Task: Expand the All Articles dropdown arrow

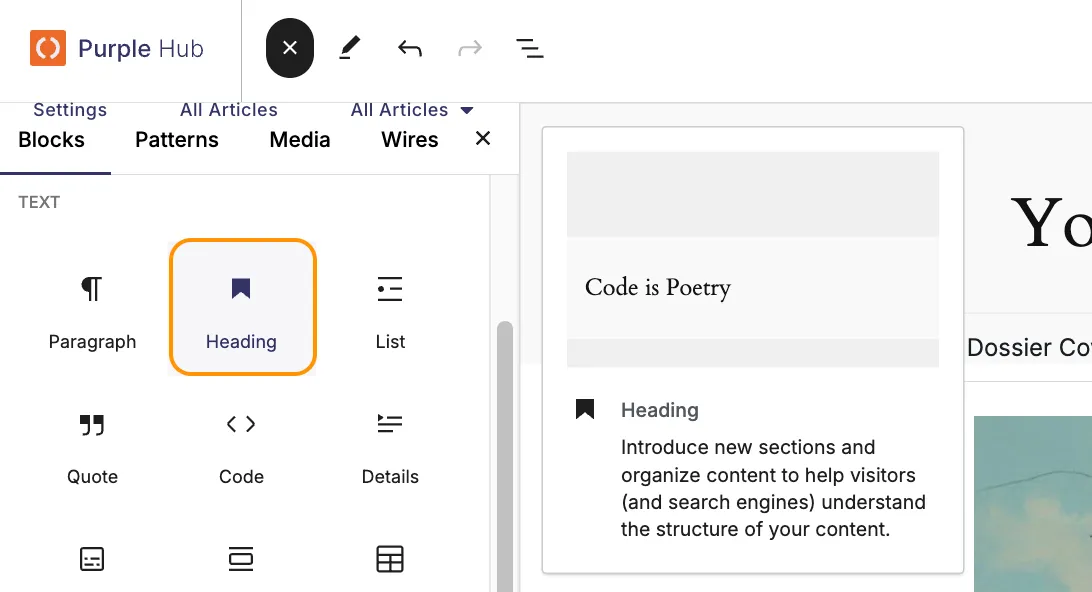Action: (467, 110)
